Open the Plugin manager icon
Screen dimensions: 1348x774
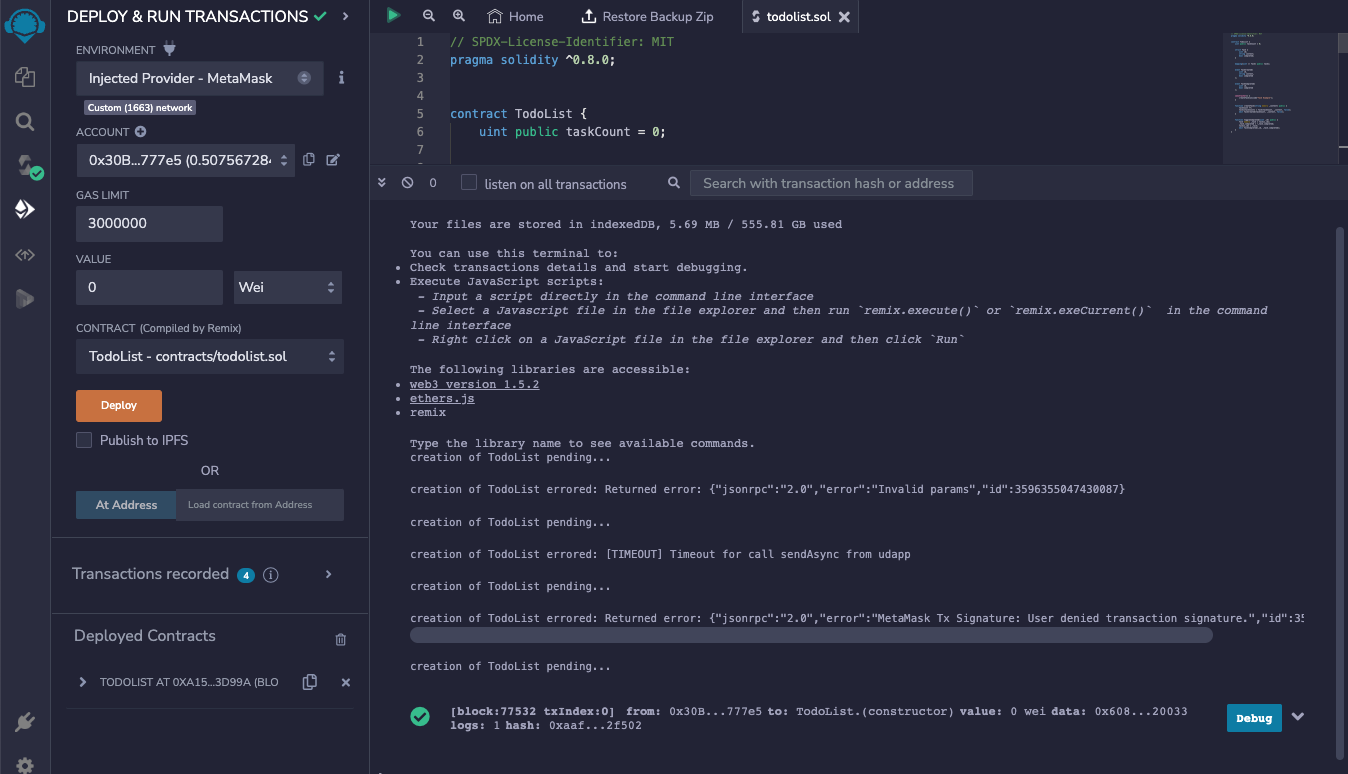pos(25,721)
